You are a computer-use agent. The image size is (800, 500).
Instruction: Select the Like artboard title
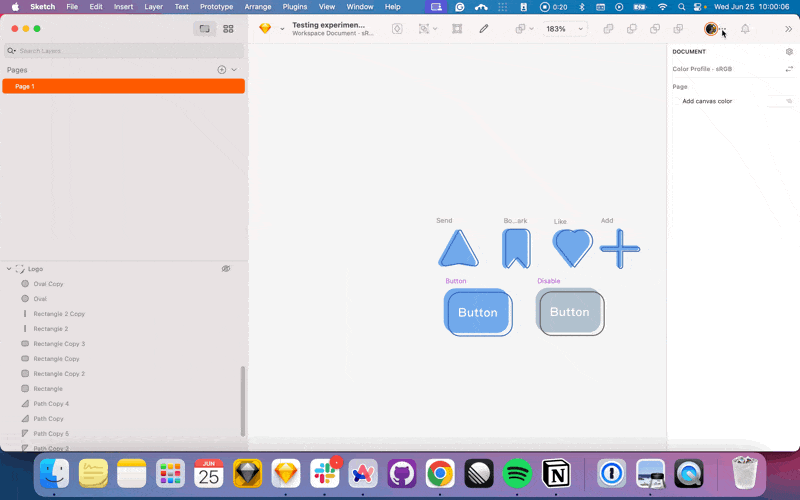pos(560,221)
